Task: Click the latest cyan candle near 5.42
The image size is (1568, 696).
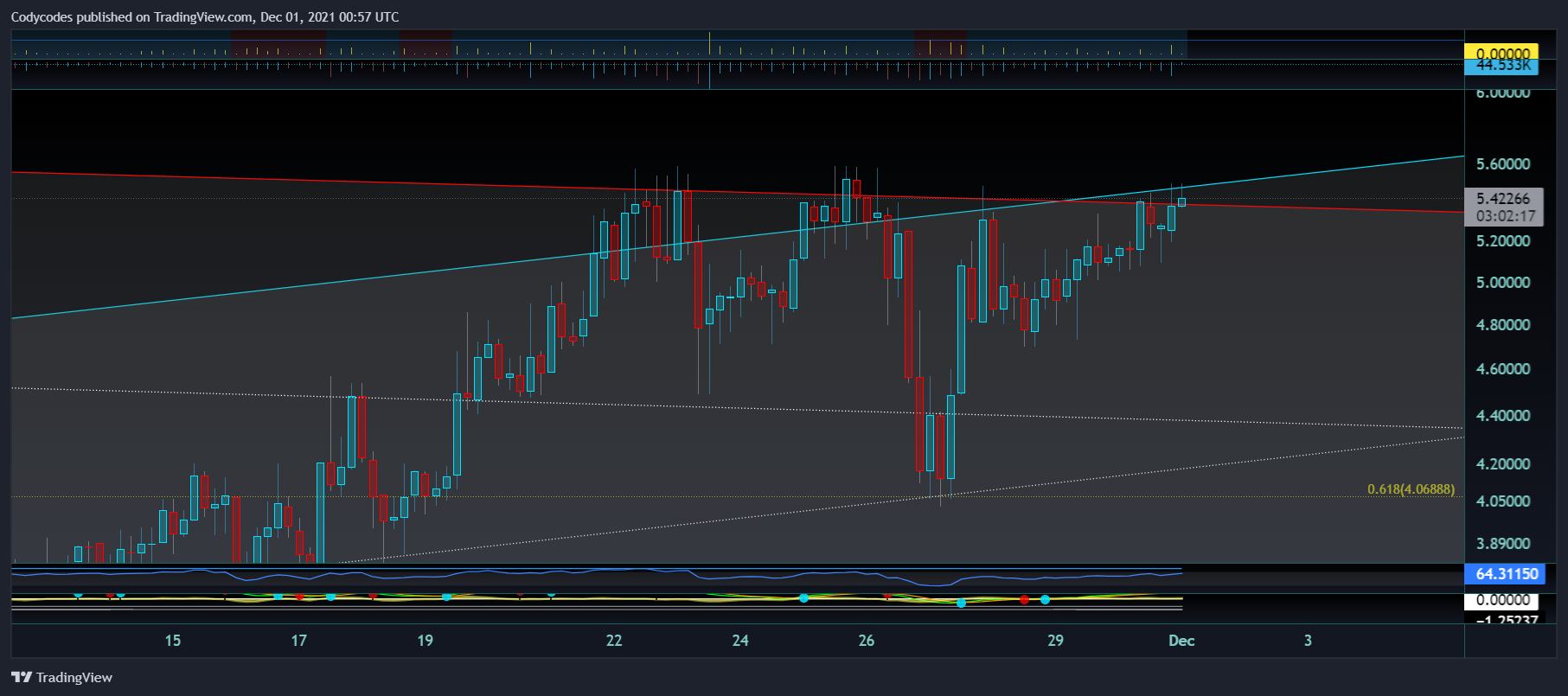Action: coord(1181,201)
